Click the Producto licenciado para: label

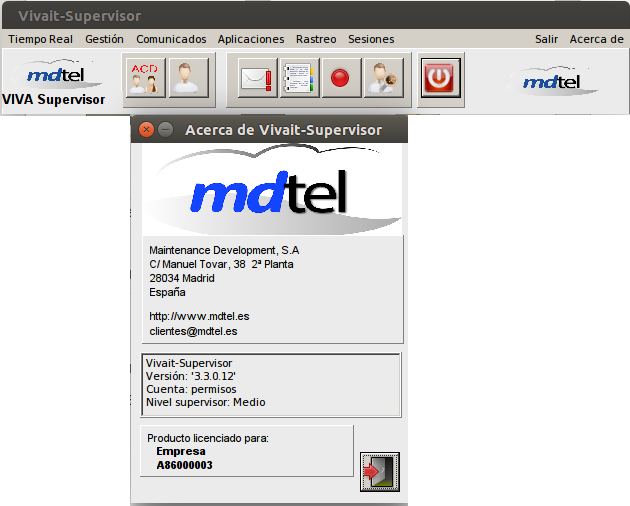[208, 438]
